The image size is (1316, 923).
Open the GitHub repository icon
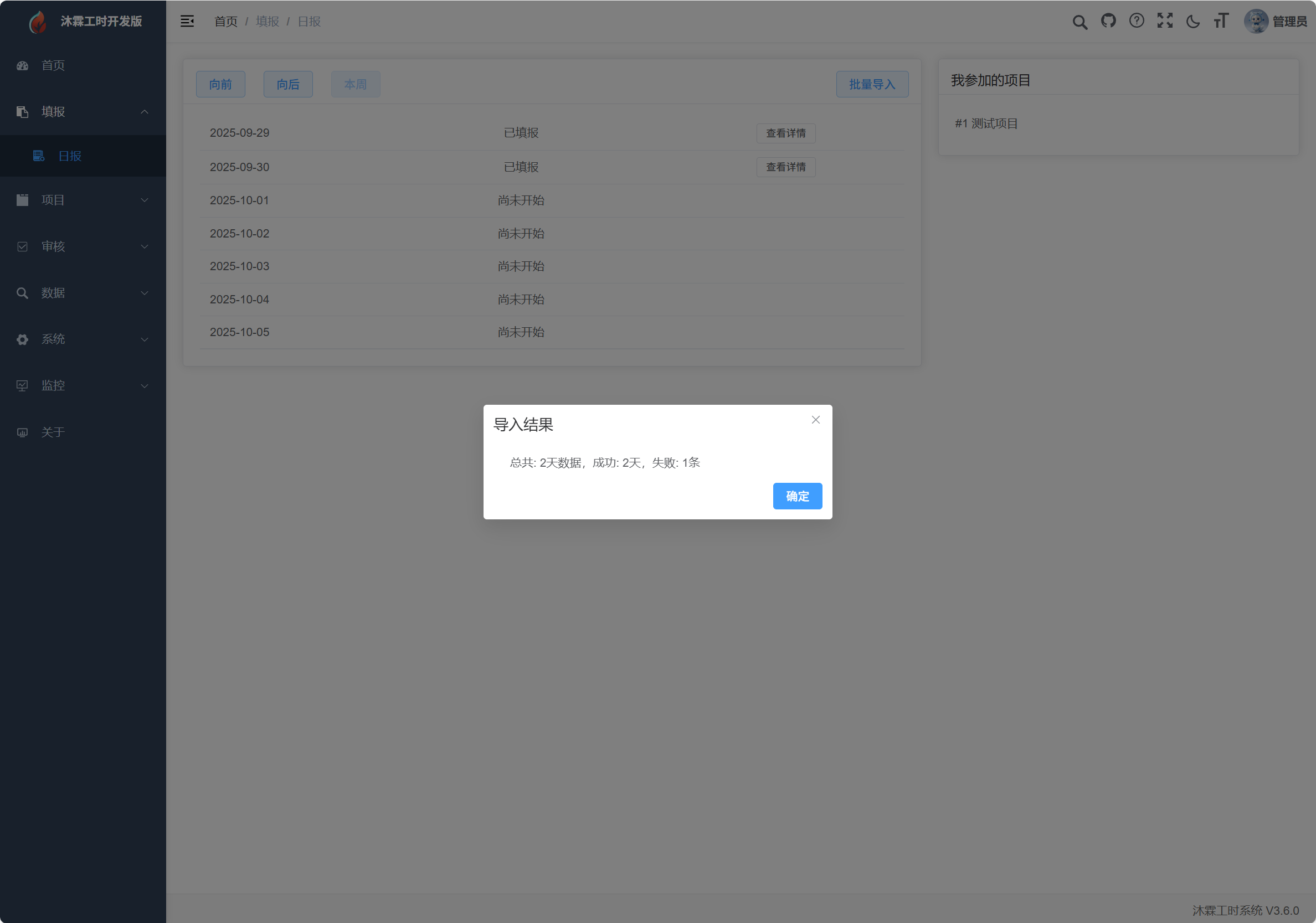coord(1108,21)
